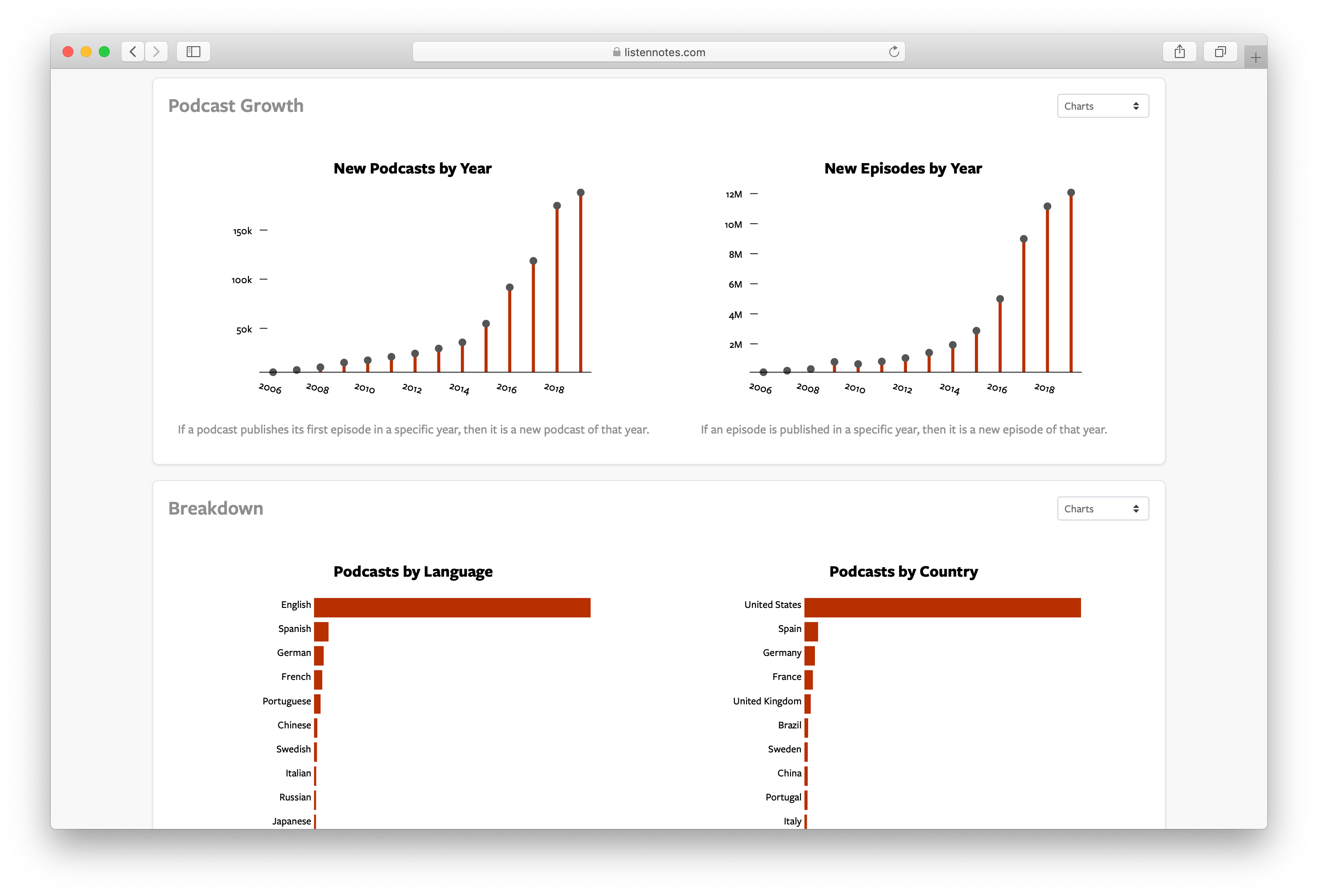The height and width of the screenshot is (896, 1318).
Task: Click the 2016 data point in New Episodes chart
Action: pos(1000,299)
